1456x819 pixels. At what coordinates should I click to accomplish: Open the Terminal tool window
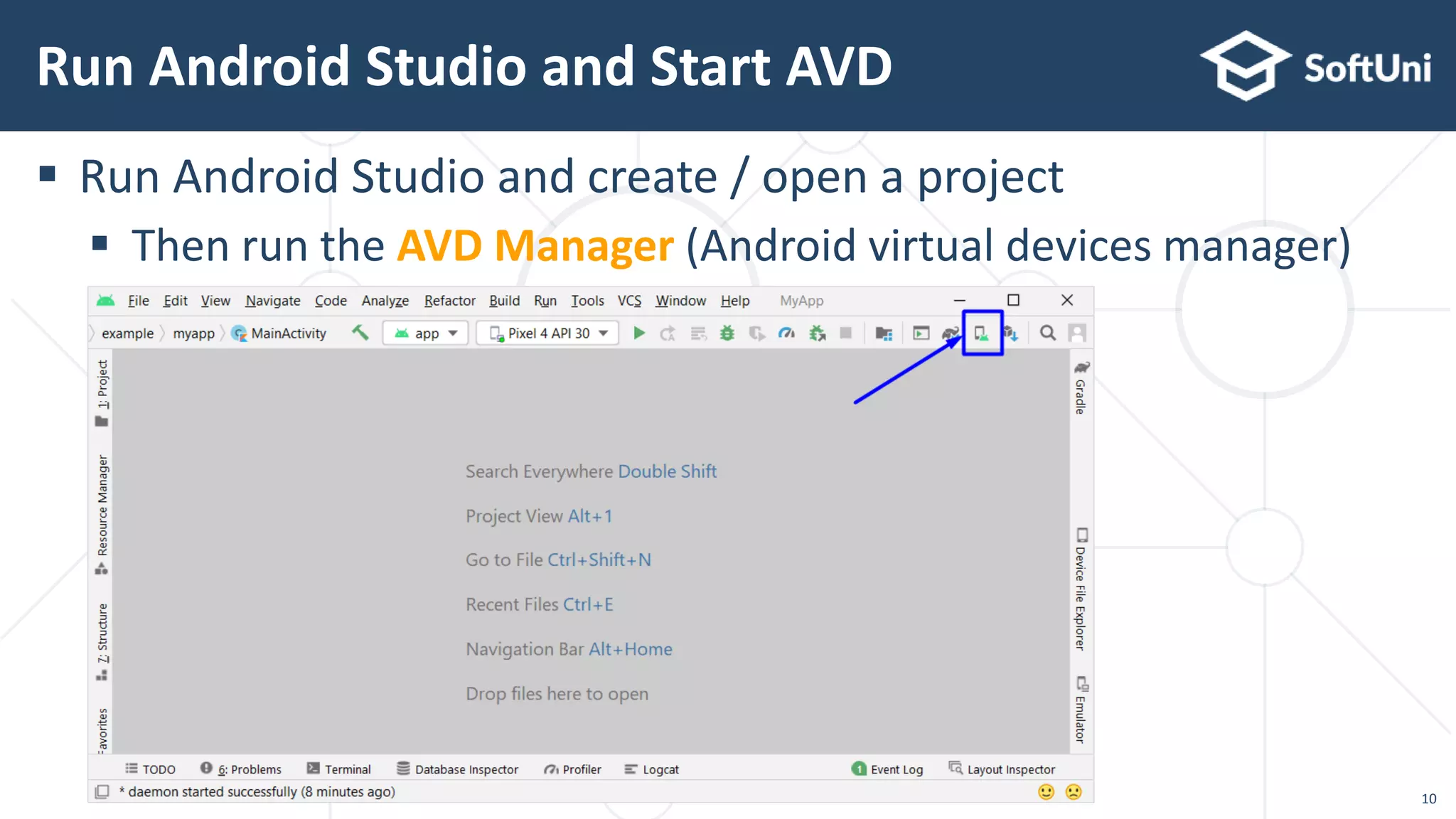coord(338,769)
